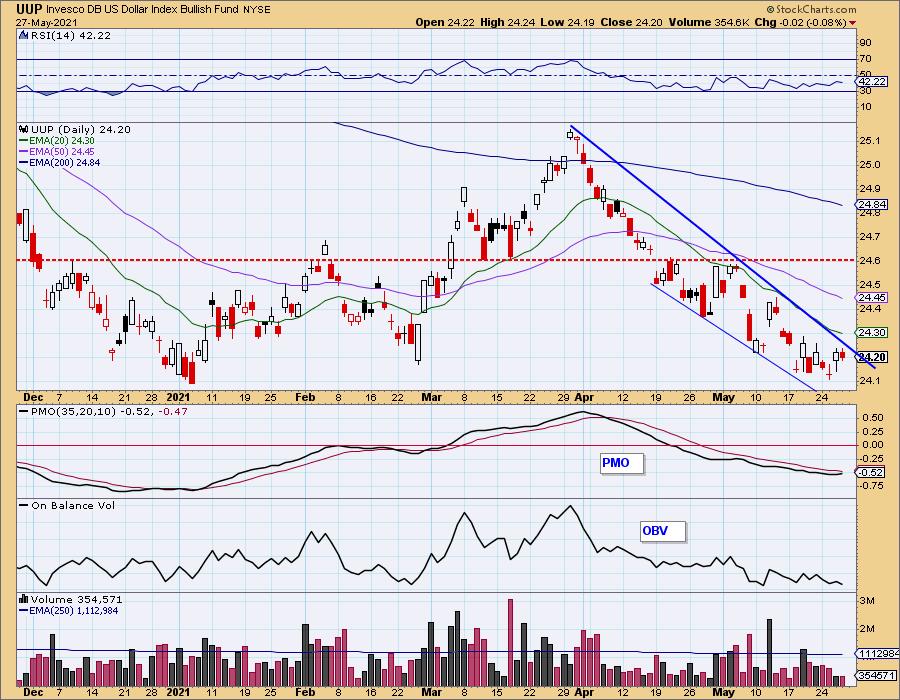Click the UUP (Daily) 24.20 legend
The image size is (900, 700).
pos(81,129)
